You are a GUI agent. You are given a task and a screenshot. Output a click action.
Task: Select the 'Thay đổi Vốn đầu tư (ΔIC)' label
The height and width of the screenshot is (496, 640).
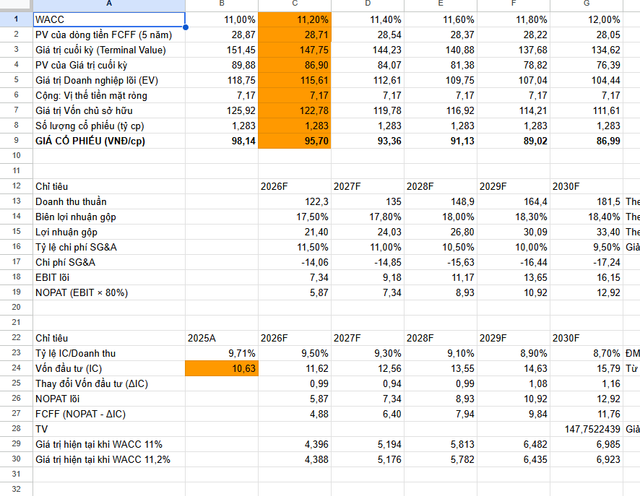point(91,384)
